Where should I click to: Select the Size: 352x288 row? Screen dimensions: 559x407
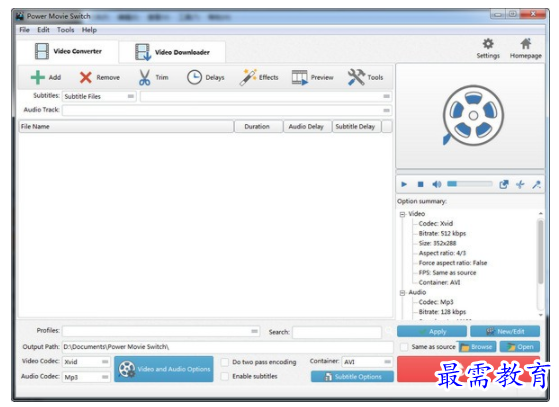(x=437, y=243)
